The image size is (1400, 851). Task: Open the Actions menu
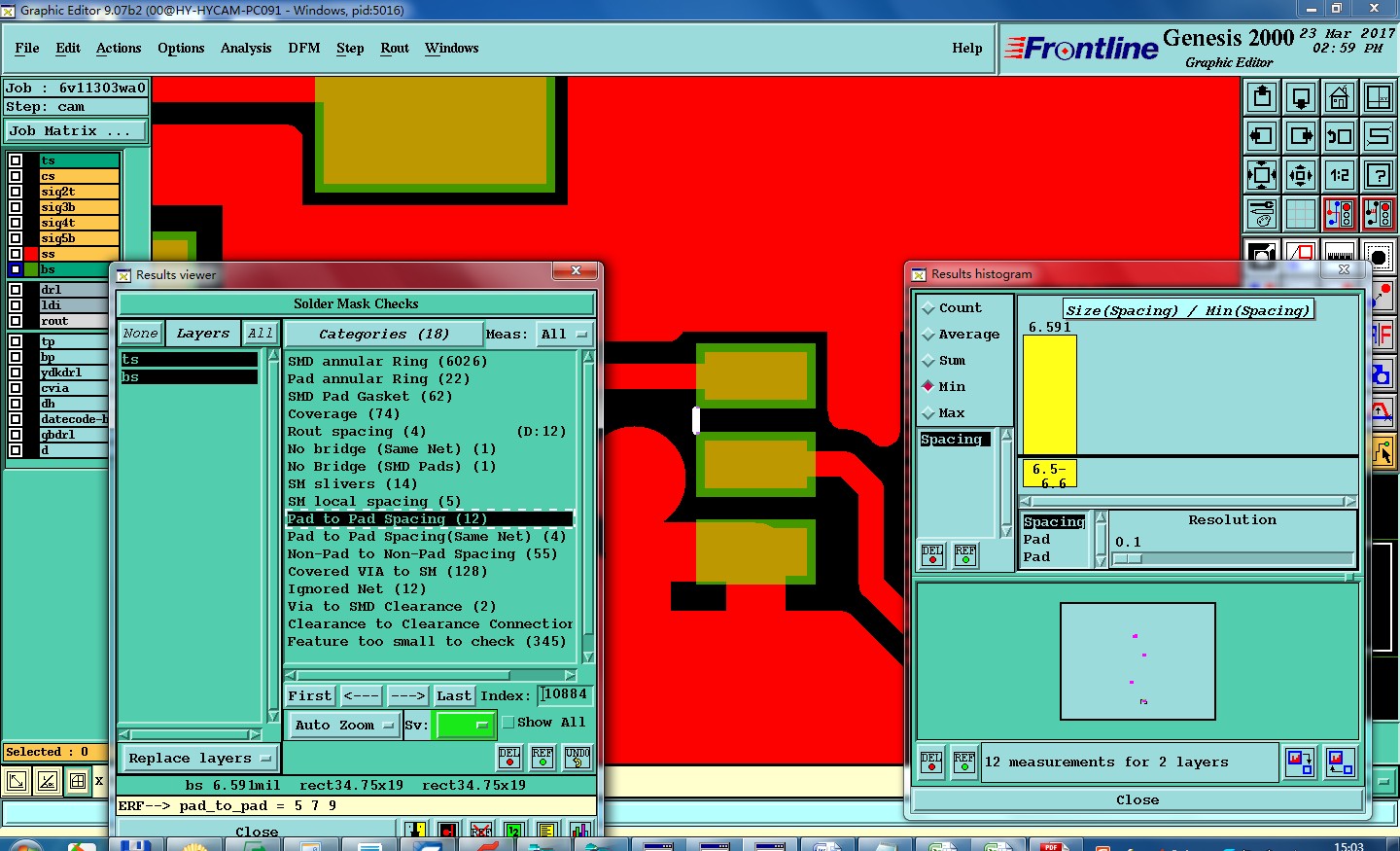tap(119, 48)
